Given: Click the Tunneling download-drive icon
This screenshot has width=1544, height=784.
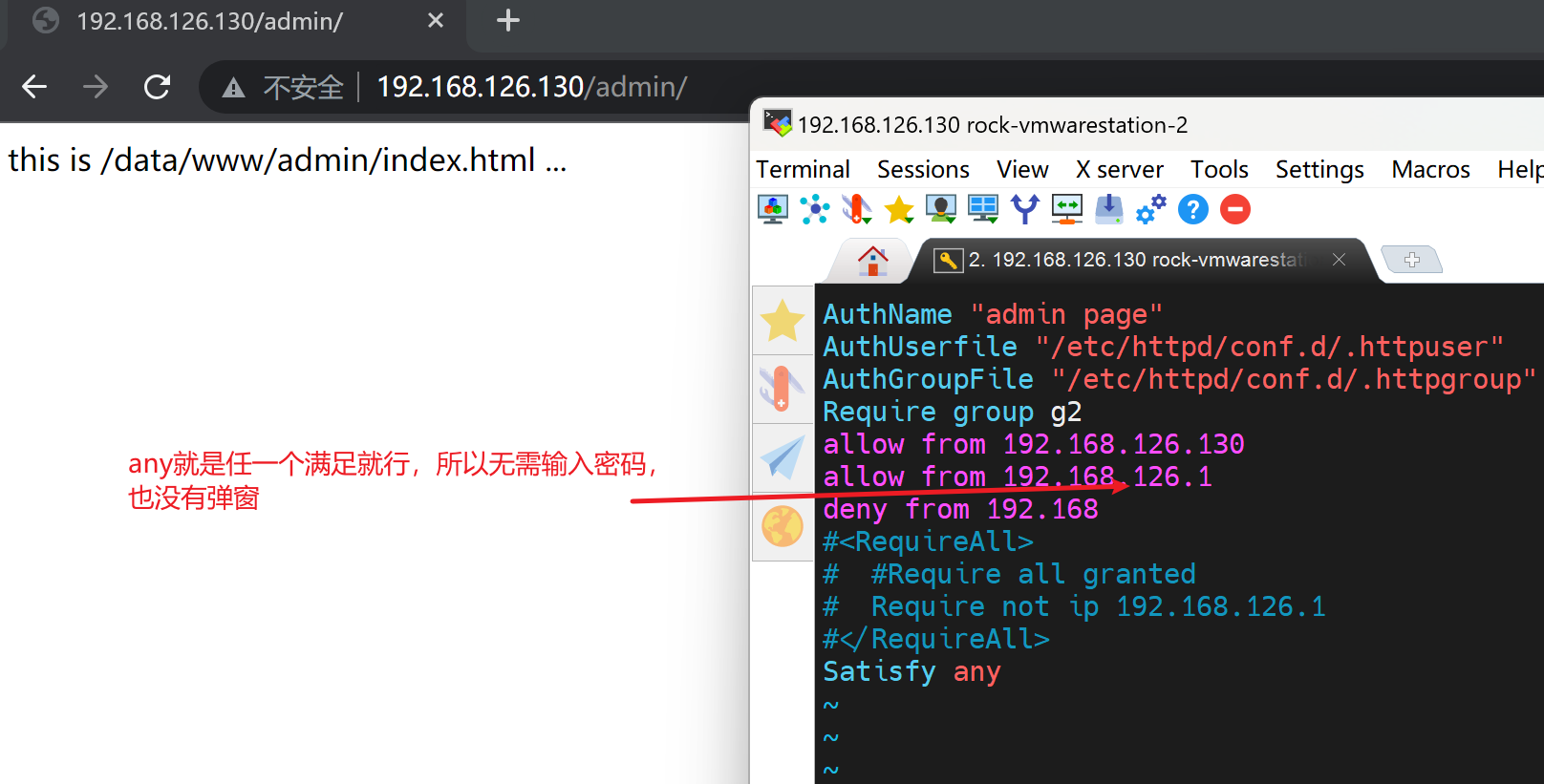Looking at the screenshot, I should click(x=1108, y=209).
